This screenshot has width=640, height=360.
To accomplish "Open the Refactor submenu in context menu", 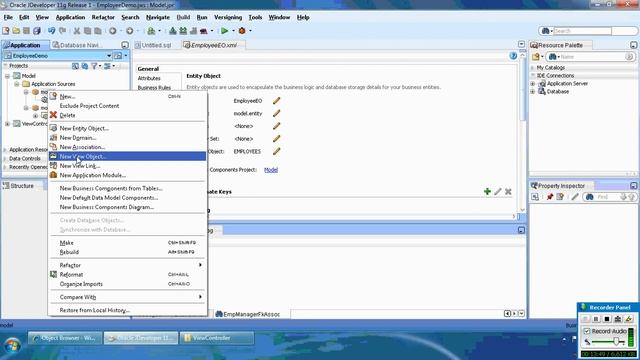I will tap(127, 265).
